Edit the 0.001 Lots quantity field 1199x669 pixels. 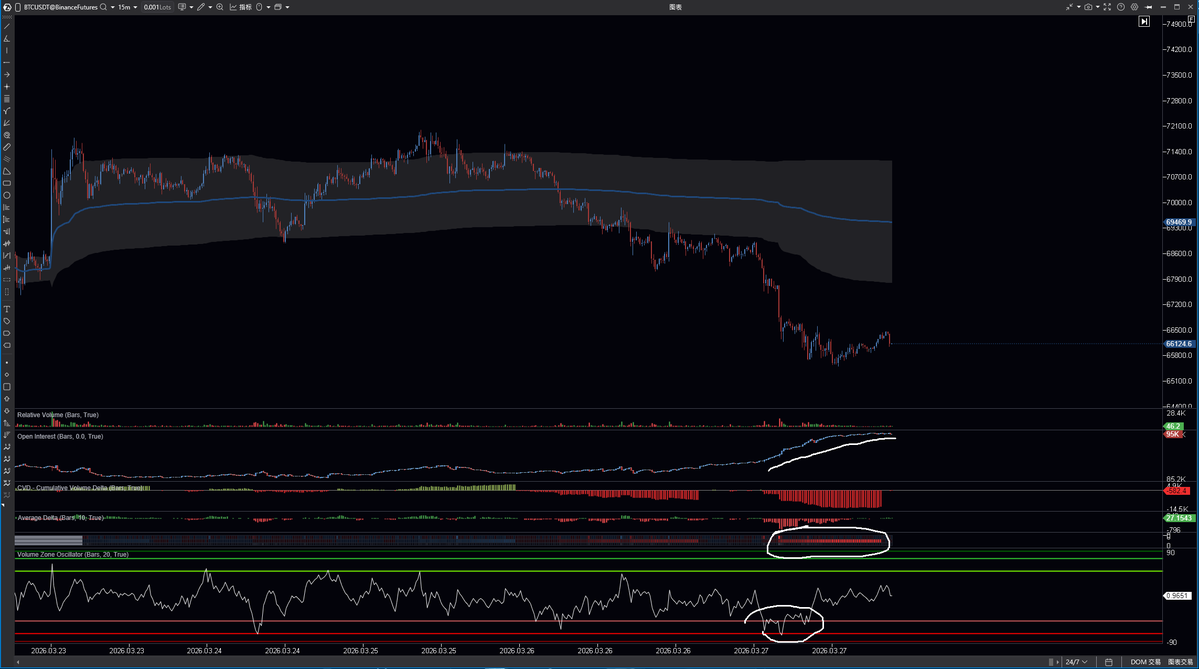click(x=157, y=7)
